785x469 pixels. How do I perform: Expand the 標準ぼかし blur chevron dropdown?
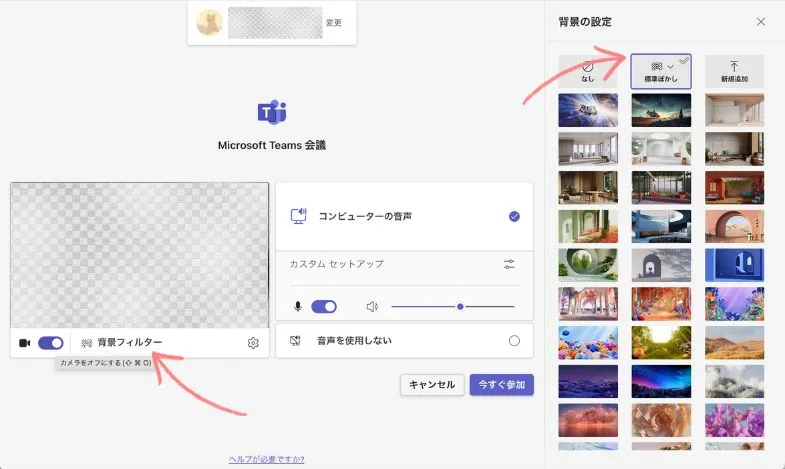pyautogui.click(x=670, y=67)
